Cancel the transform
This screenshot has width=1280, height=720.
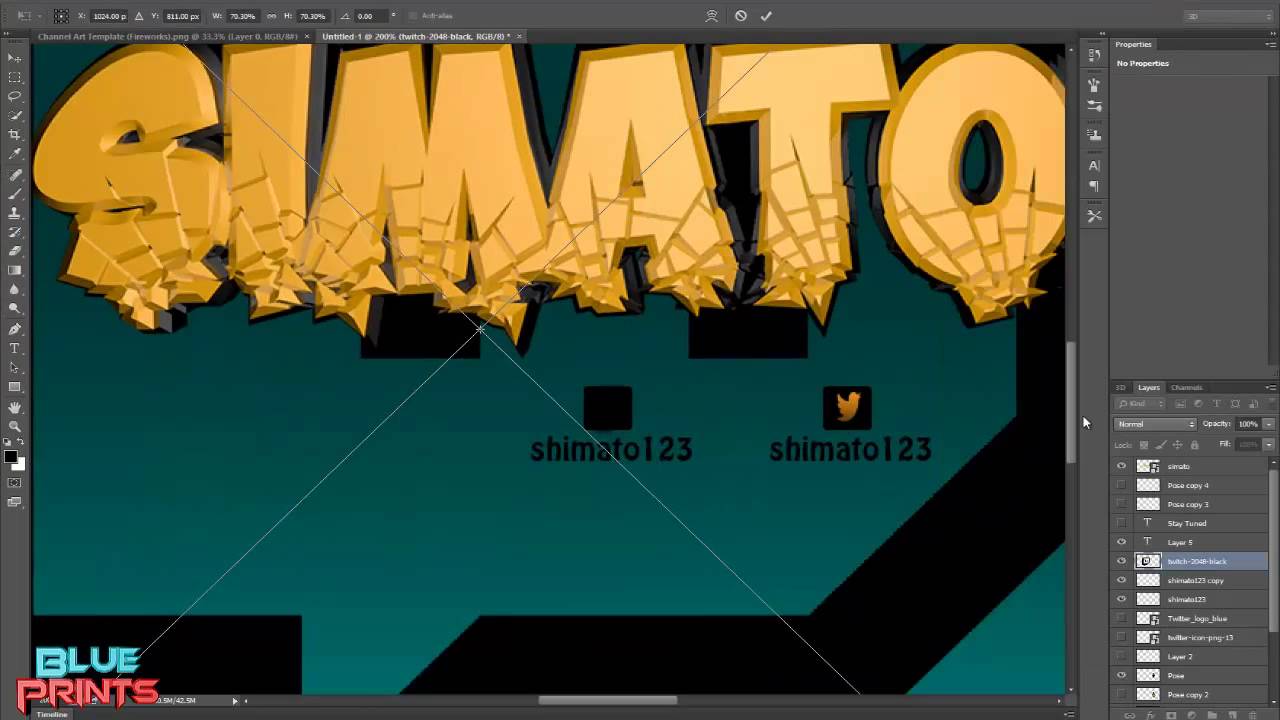pyautogui.click(x=740, y=16)
